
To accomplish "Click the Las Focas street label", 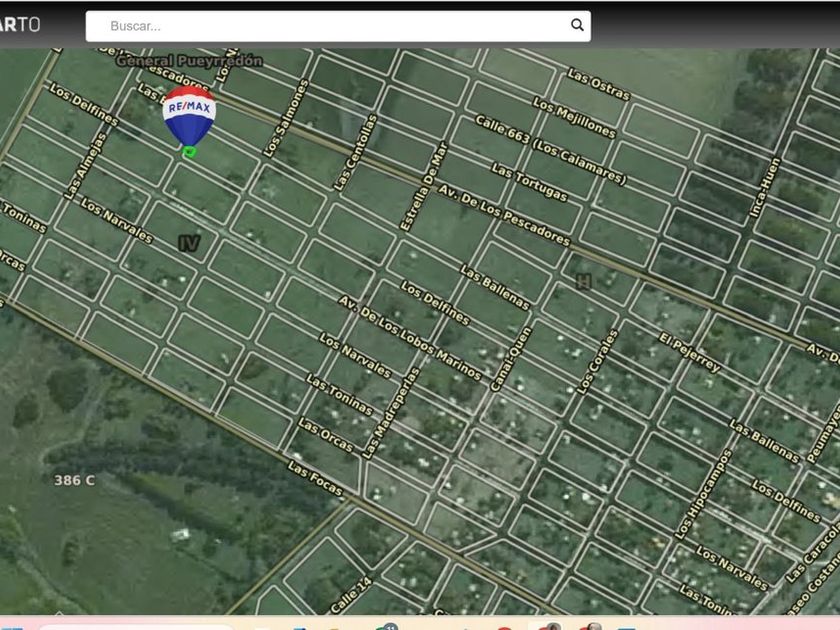I will 315,478.
